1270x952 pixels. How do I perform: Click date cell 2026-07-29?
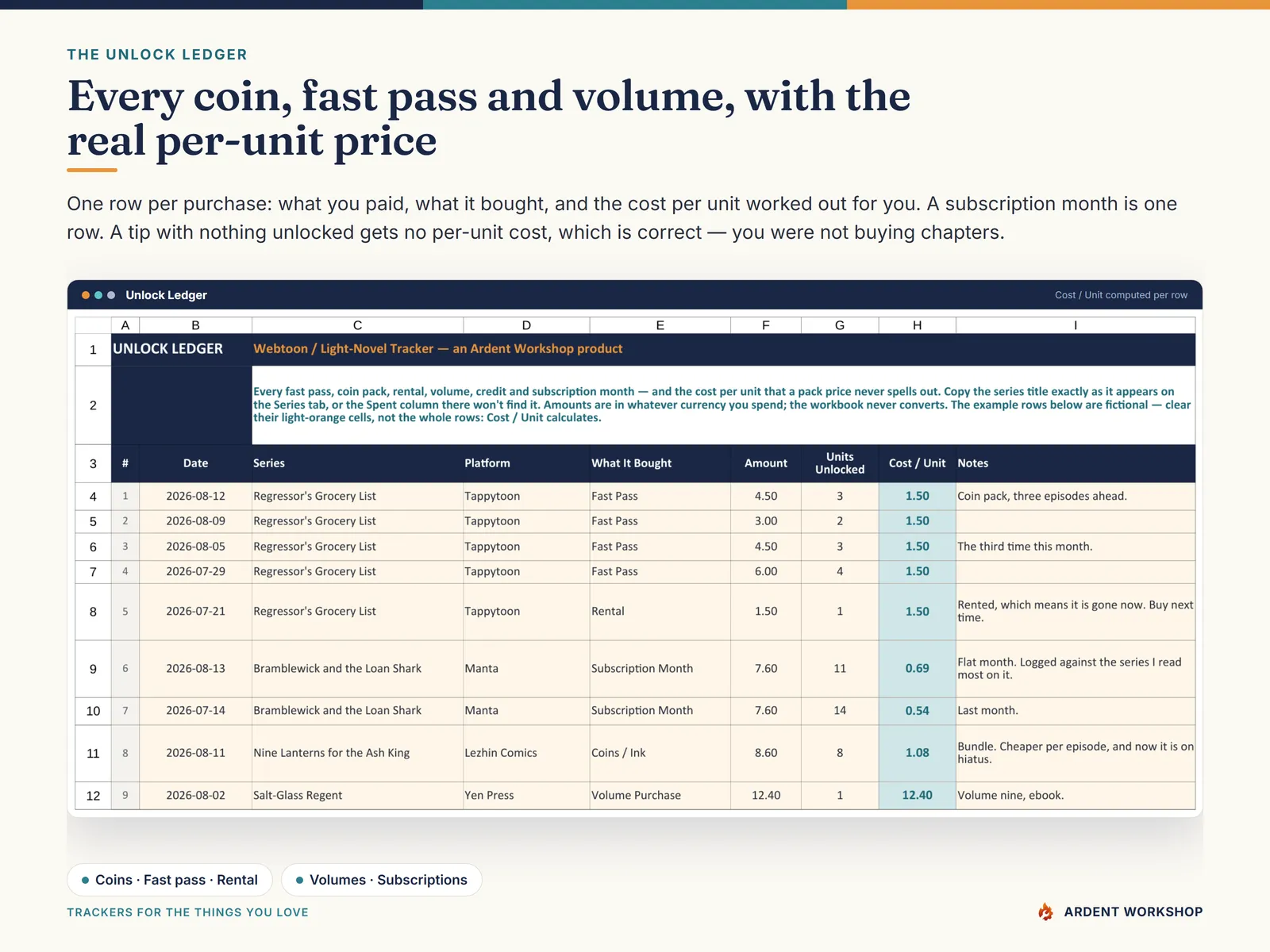tap(195, 571)
